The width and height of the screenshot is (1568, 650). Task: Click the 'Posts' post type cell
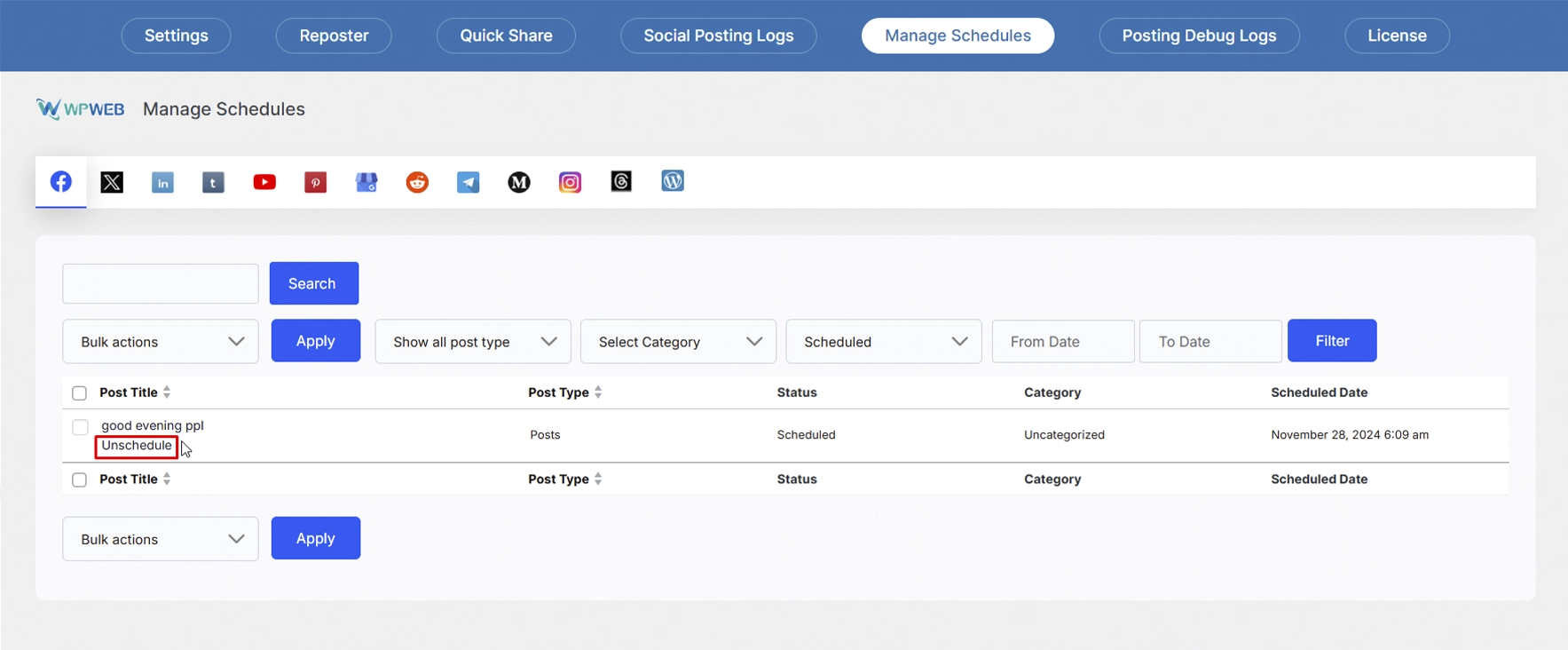pyautogui.click(x=545, y=435)
